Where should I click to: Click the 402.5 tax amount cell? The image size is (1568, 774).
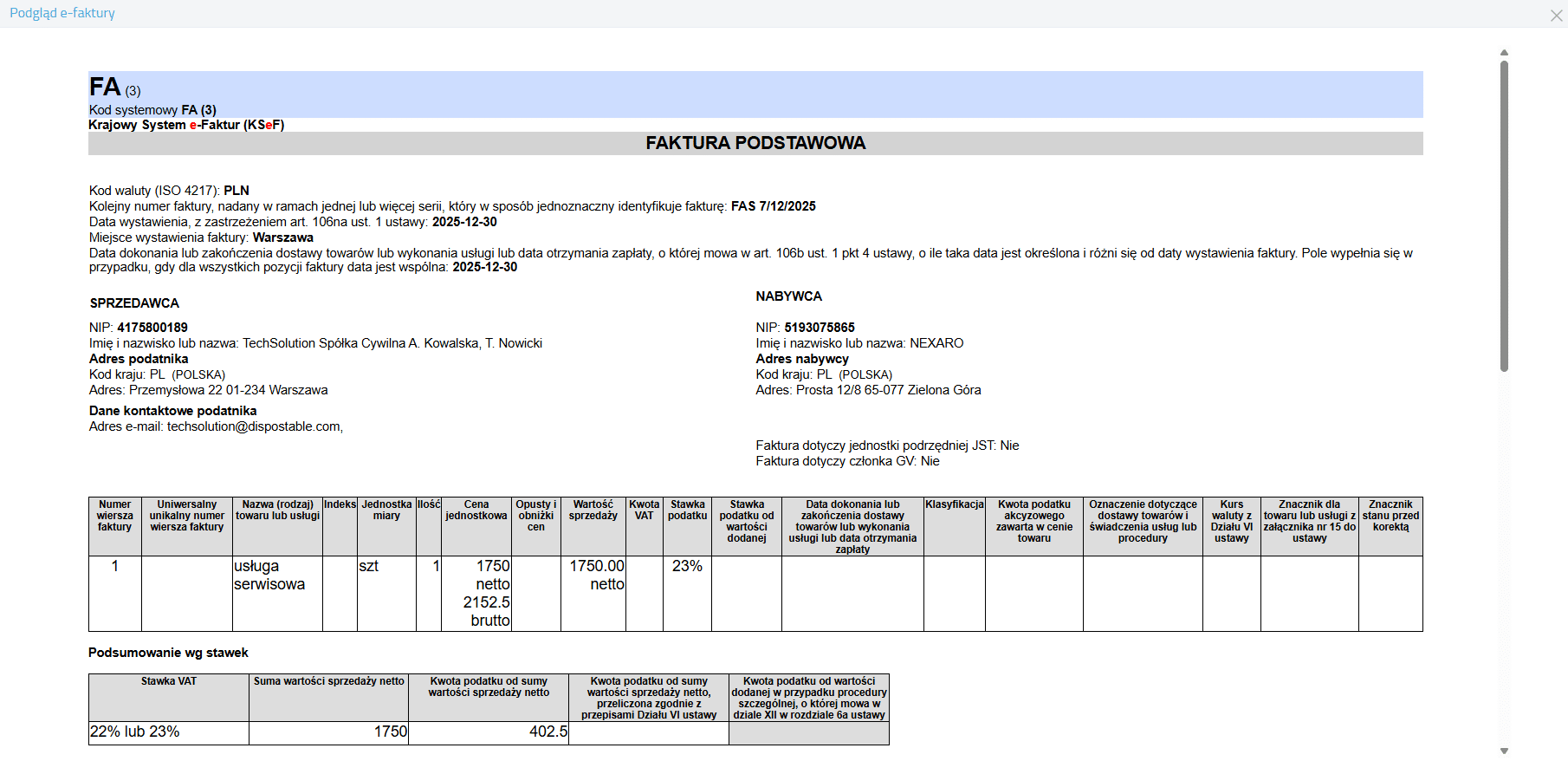pyautogui.click(x=548, y=732)
